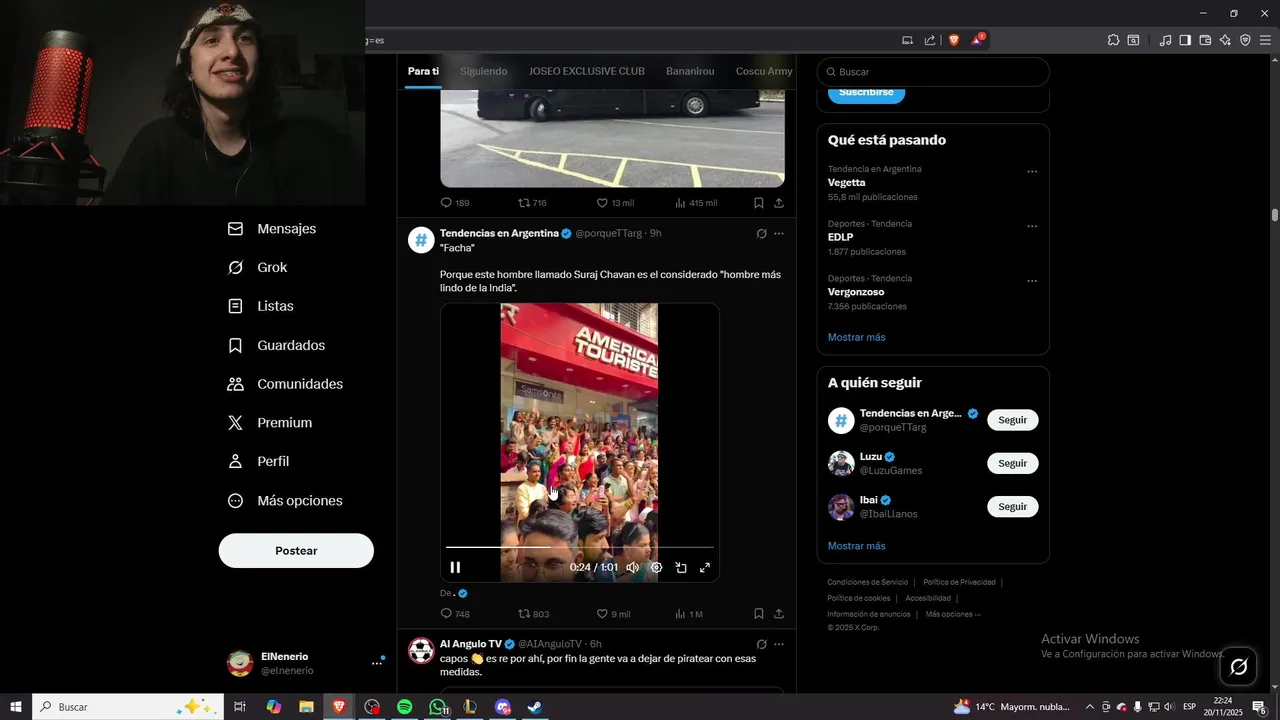1280x720 pixels.
Task: Reply to the bus video post (189)
Action: point(455,203)
